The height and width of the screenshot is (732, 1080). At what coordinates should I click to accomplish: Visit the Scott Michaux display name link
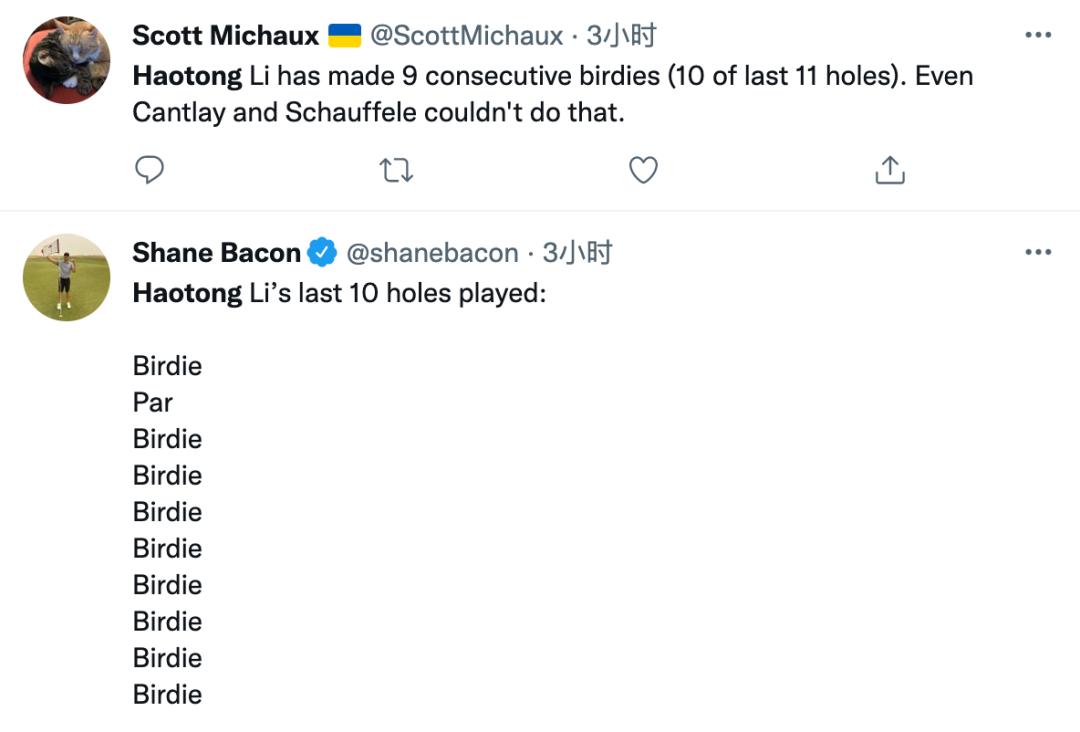pos(225,37)
